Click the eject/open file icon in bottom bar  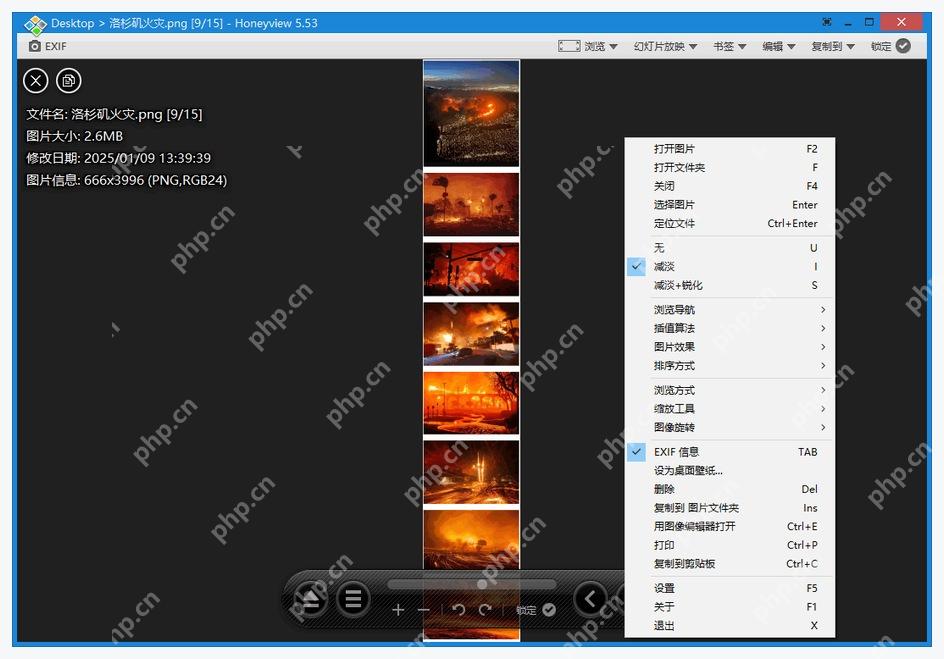[x=310, y=599]
